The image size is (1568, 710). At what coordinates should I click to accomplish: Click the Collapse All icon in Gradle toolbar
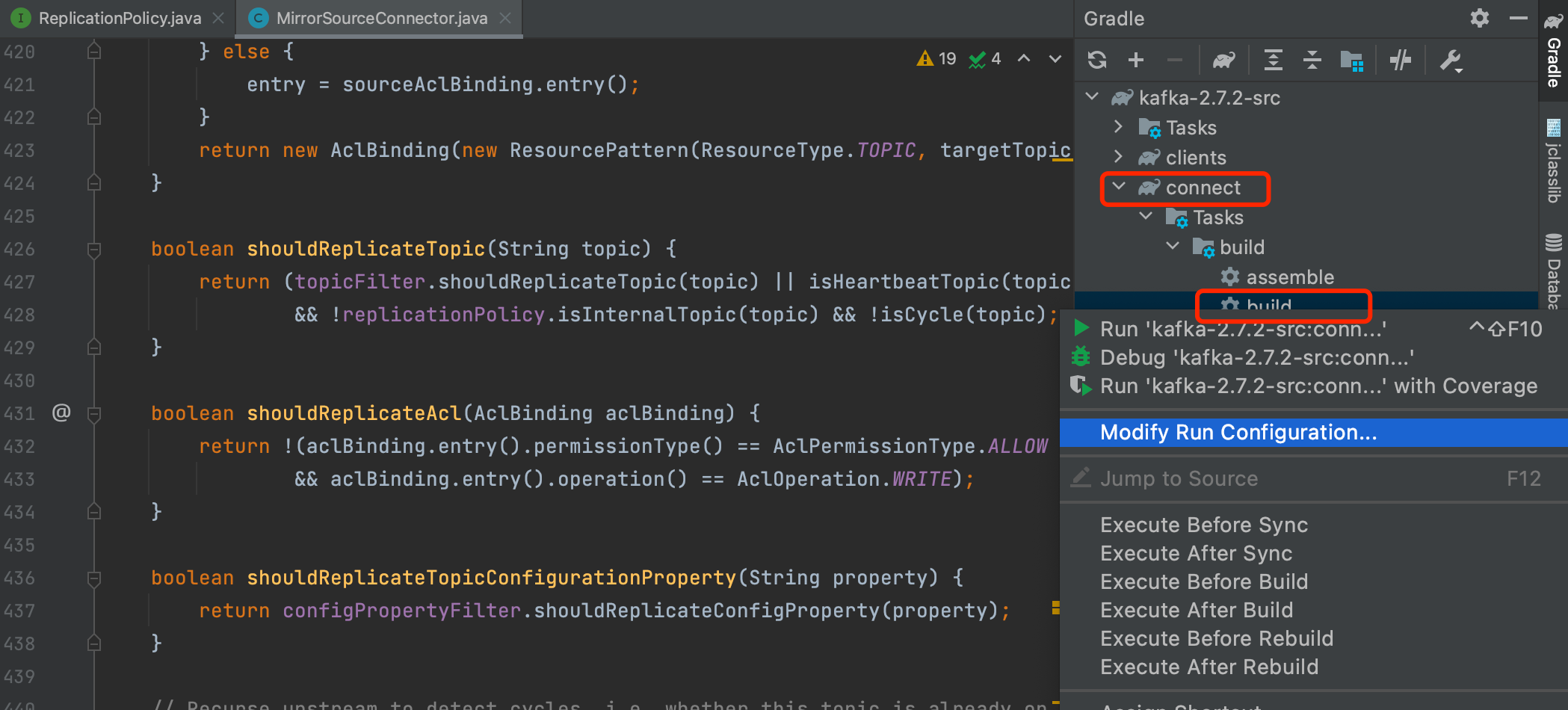click(1312, 60)
